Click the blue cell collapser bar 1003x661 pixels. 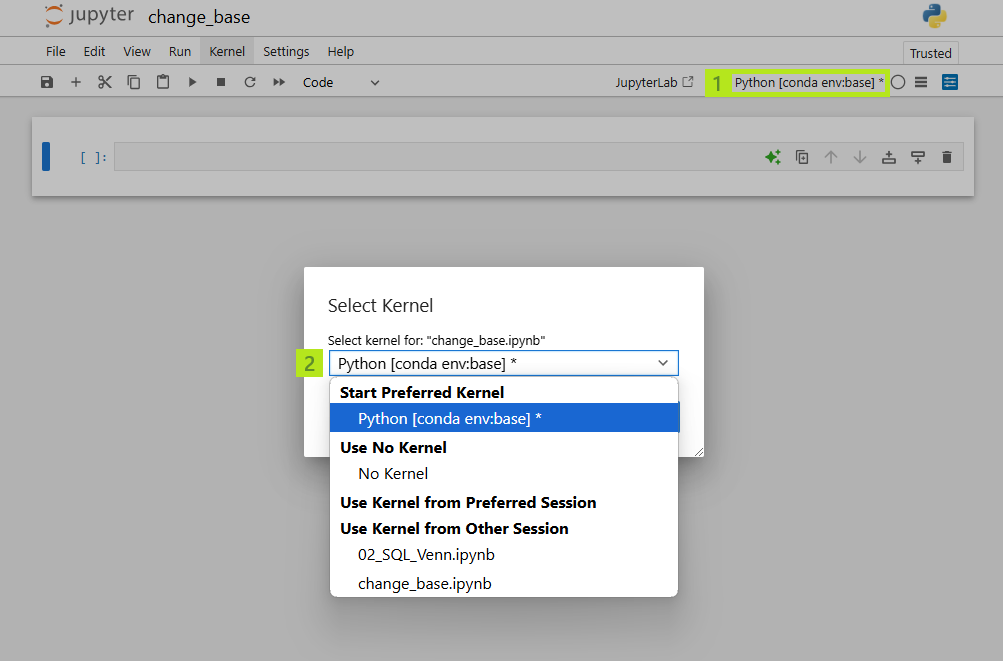pyautogui.click(x=46, y=157)
